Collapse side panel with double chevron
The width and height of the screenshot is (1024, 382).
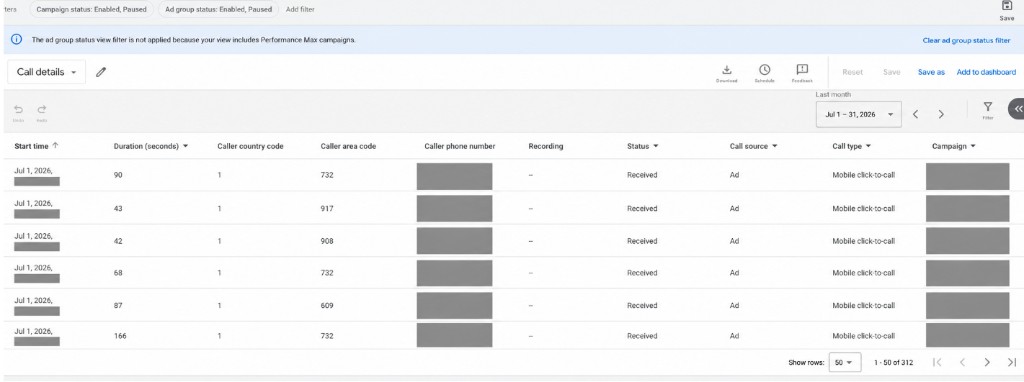(x=1017, y=109)
